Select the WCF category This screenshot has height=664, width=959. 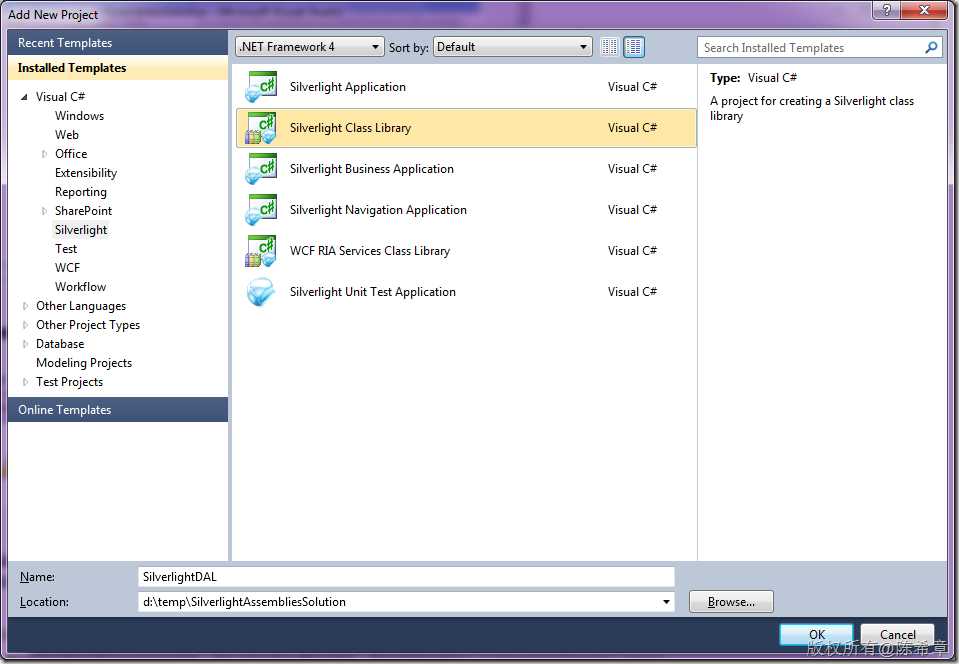[x=67, y=268]
